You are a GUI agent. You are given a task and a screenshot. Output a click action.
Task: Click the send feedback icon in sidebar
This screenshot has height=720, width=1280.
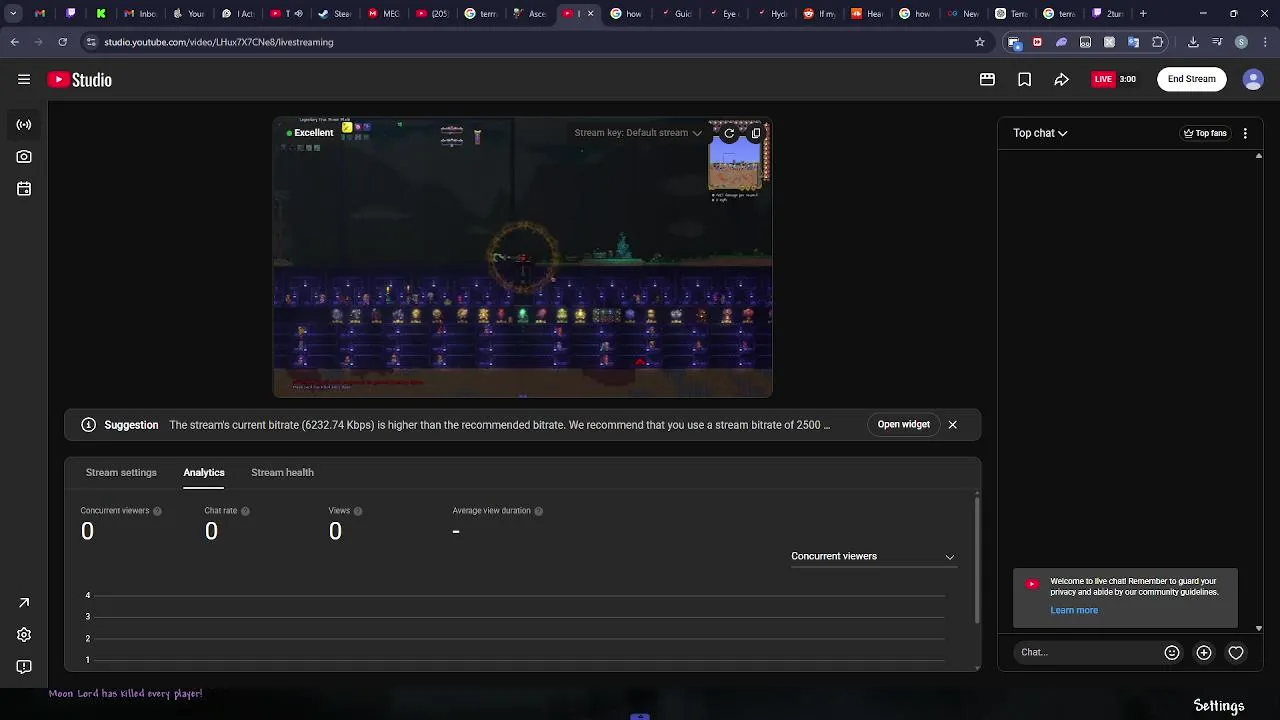click(x=24, y=667)
